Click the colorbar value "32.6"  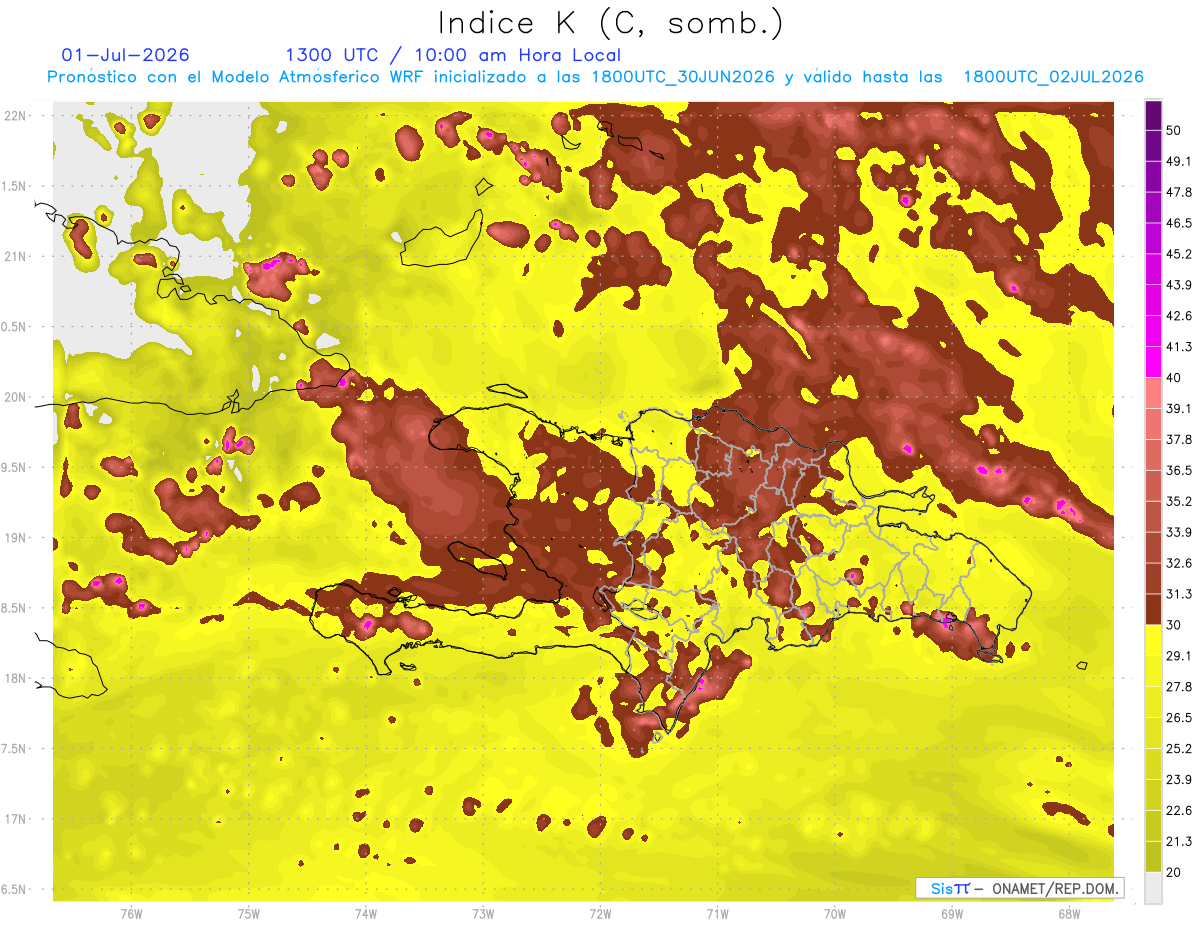coord(1179,563)
